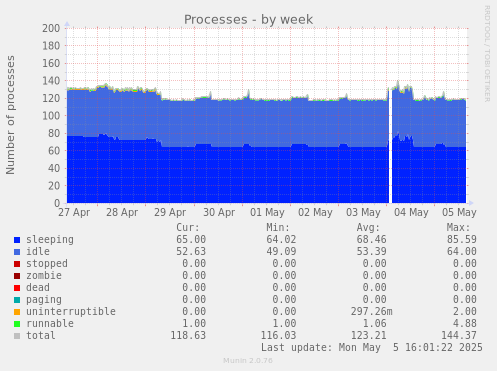Select the 'uninterruptible' legend label

pyautogui.click(x=71, y=312)
